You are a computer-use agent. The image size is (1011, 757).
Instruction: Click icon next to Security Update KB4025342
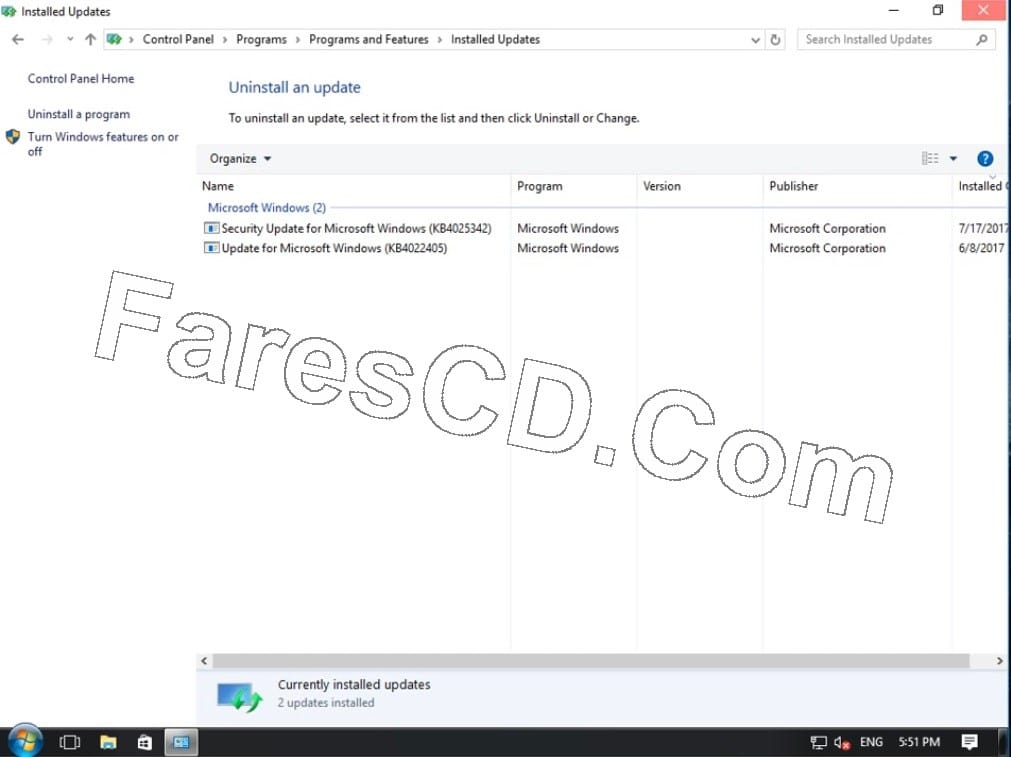(211, 228)
